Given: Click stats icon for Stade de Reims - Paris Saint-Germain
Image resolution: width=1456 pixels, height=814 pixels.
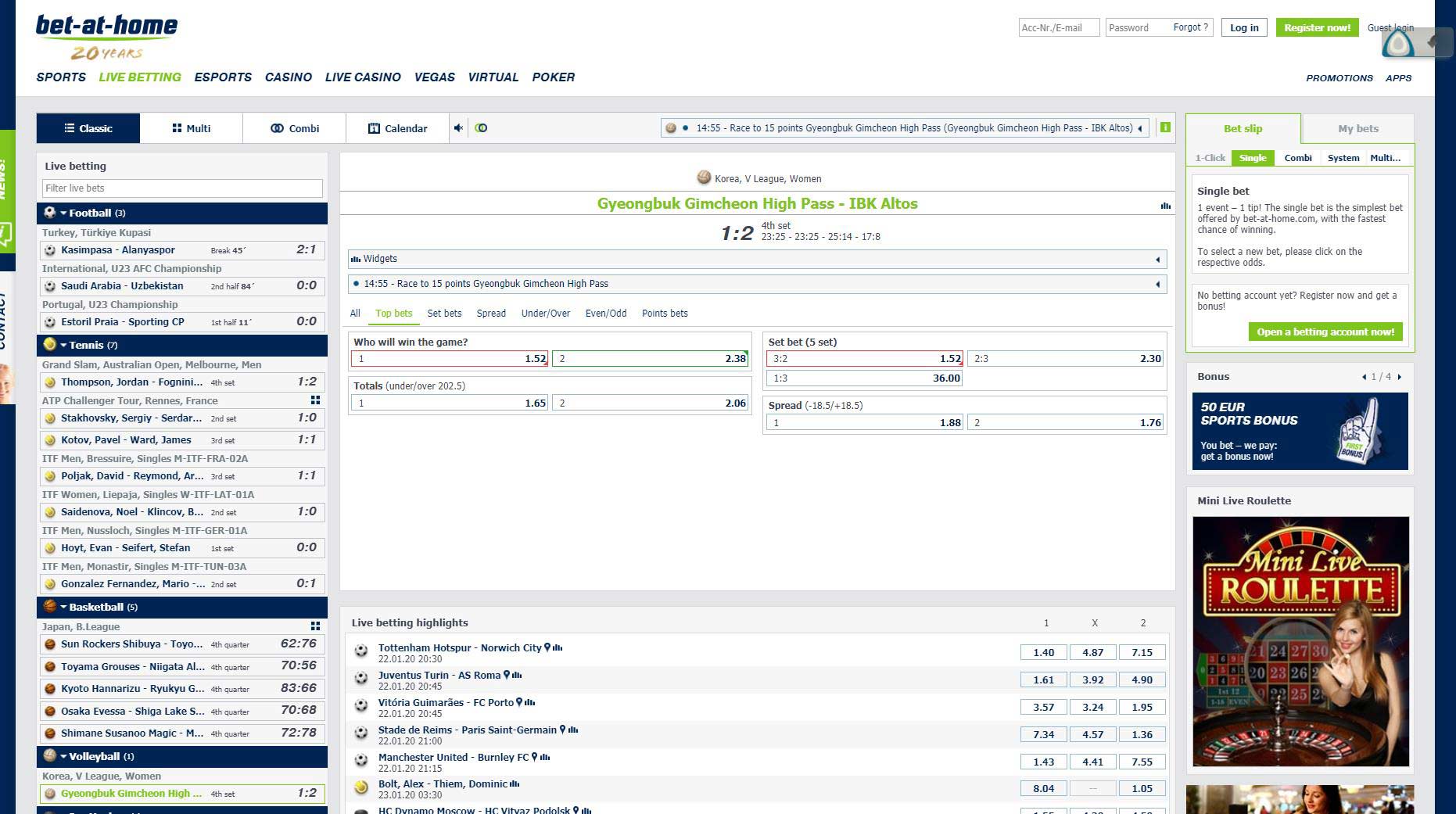Looking at the screenshot, I should click(x=573, y=730).
